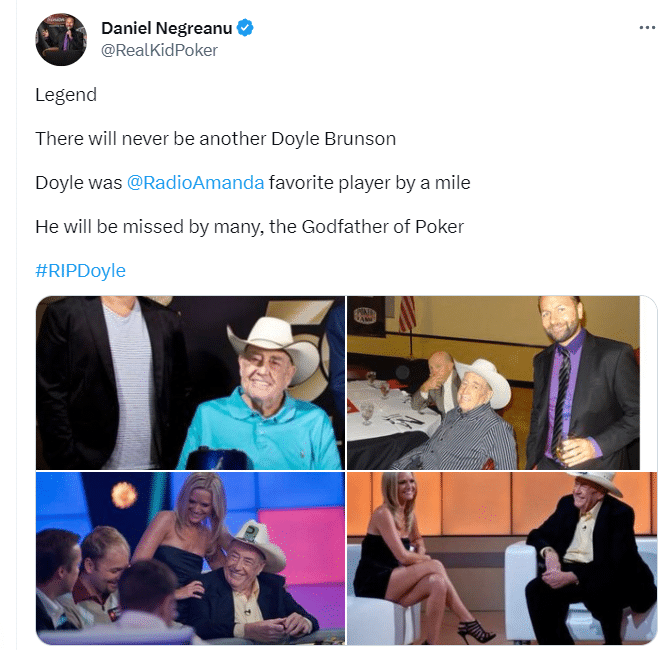Click the American flag in the top-right photo
This screenshot has height=650, width=663.
coord(408,313)
